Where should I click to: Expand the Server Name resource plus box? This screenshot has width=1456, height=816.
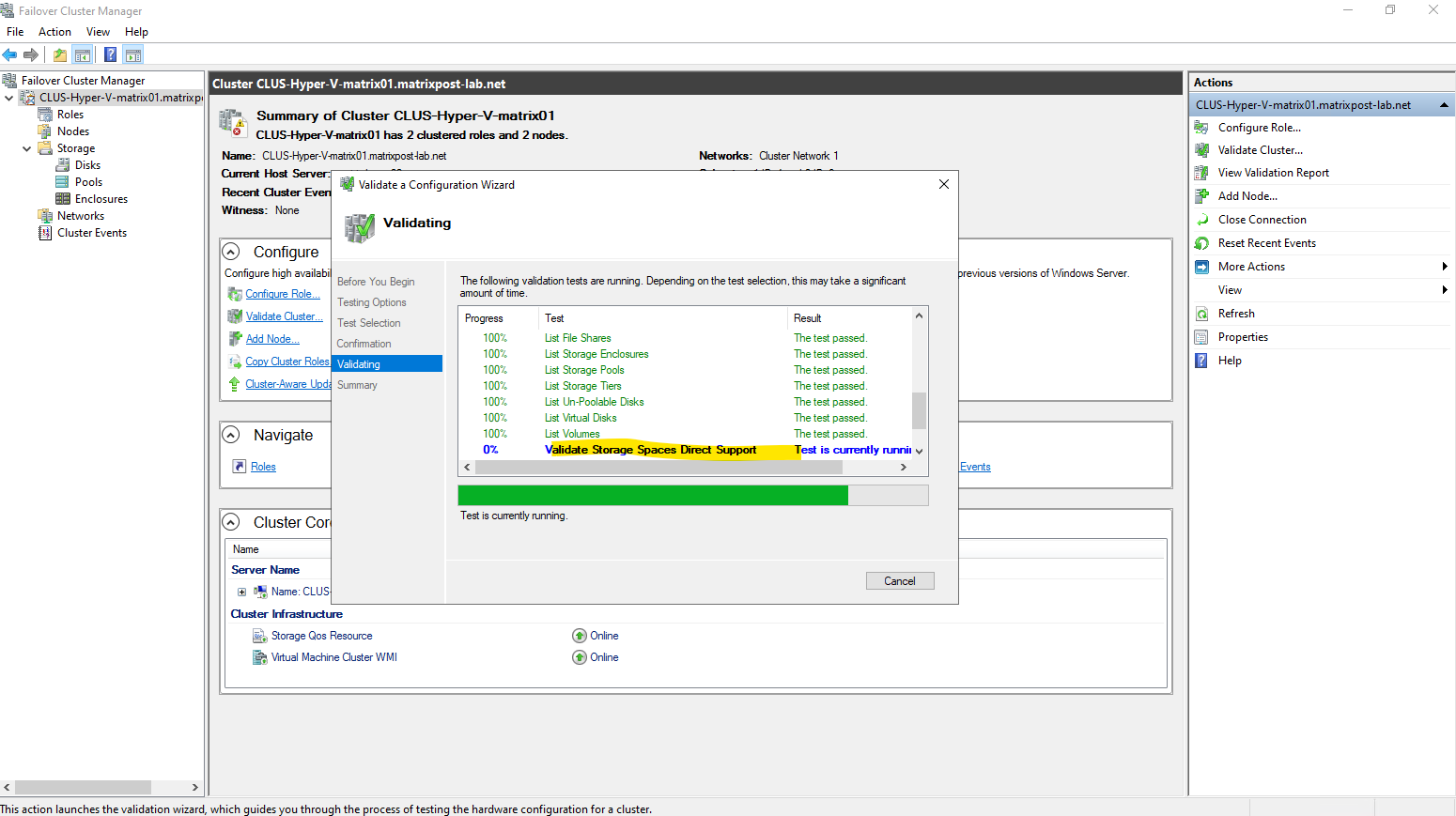(241, 592)
